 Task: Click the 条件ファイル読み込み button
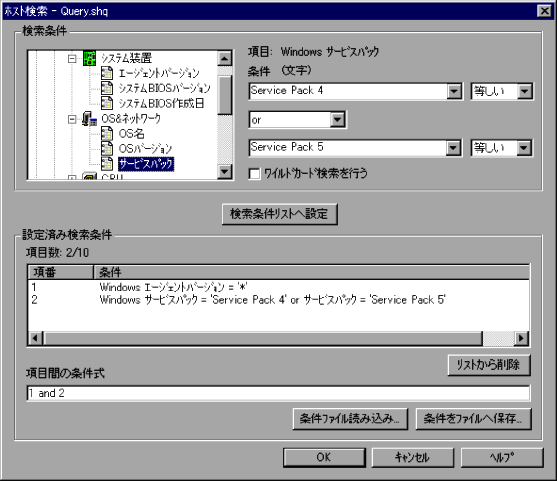[350, 419]
